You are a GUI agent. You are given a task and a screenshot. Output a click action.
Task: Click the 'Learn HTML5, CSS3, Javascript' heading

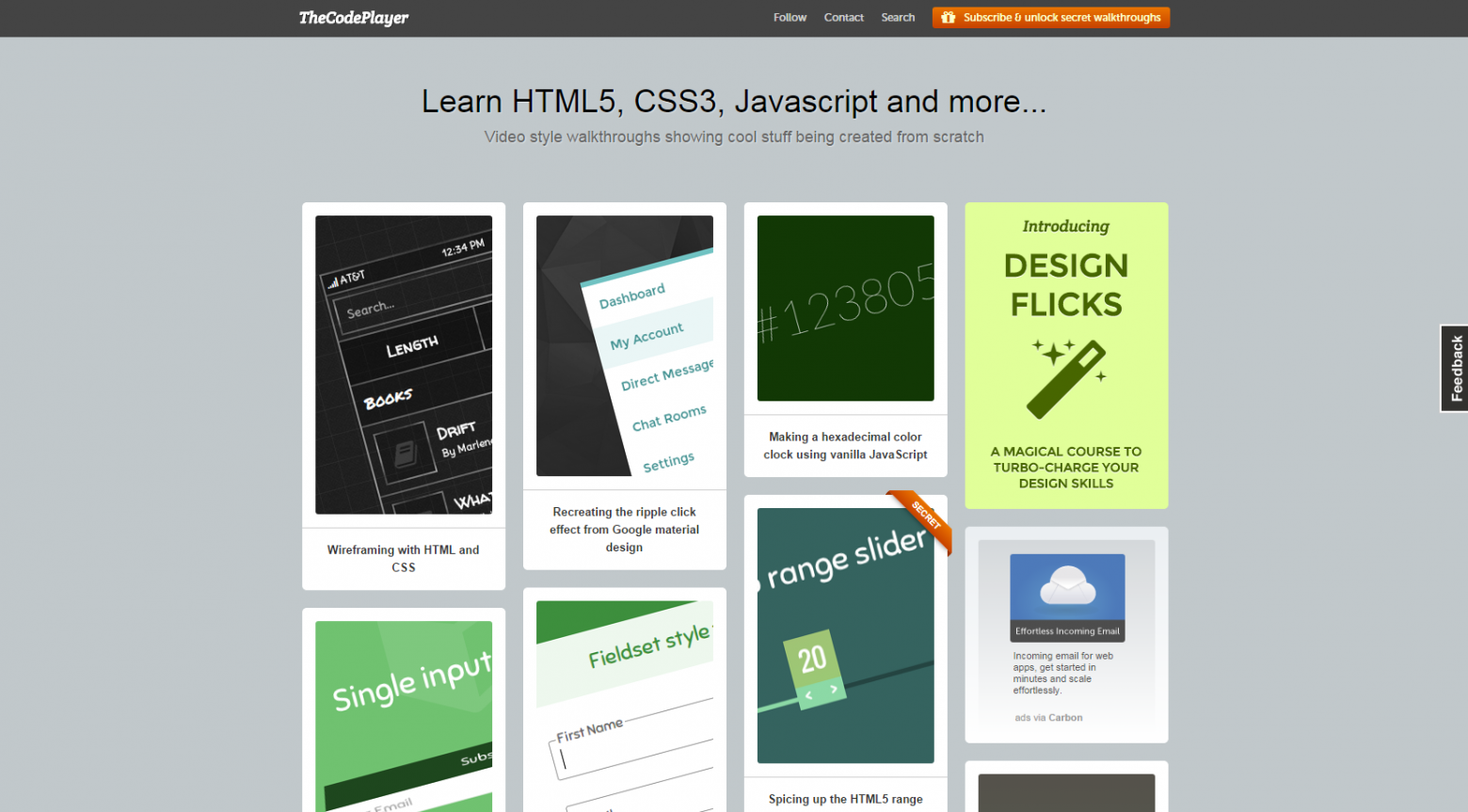tap(734, 101)
